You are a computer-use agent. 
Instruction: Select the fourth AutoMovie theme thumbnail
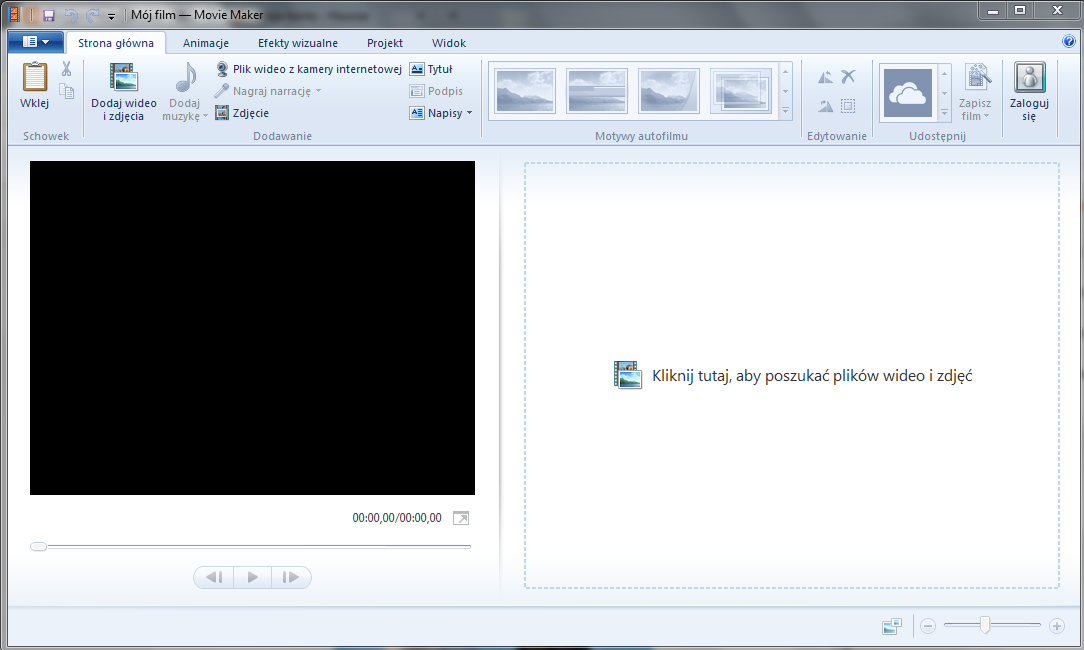tap(740, 91)
